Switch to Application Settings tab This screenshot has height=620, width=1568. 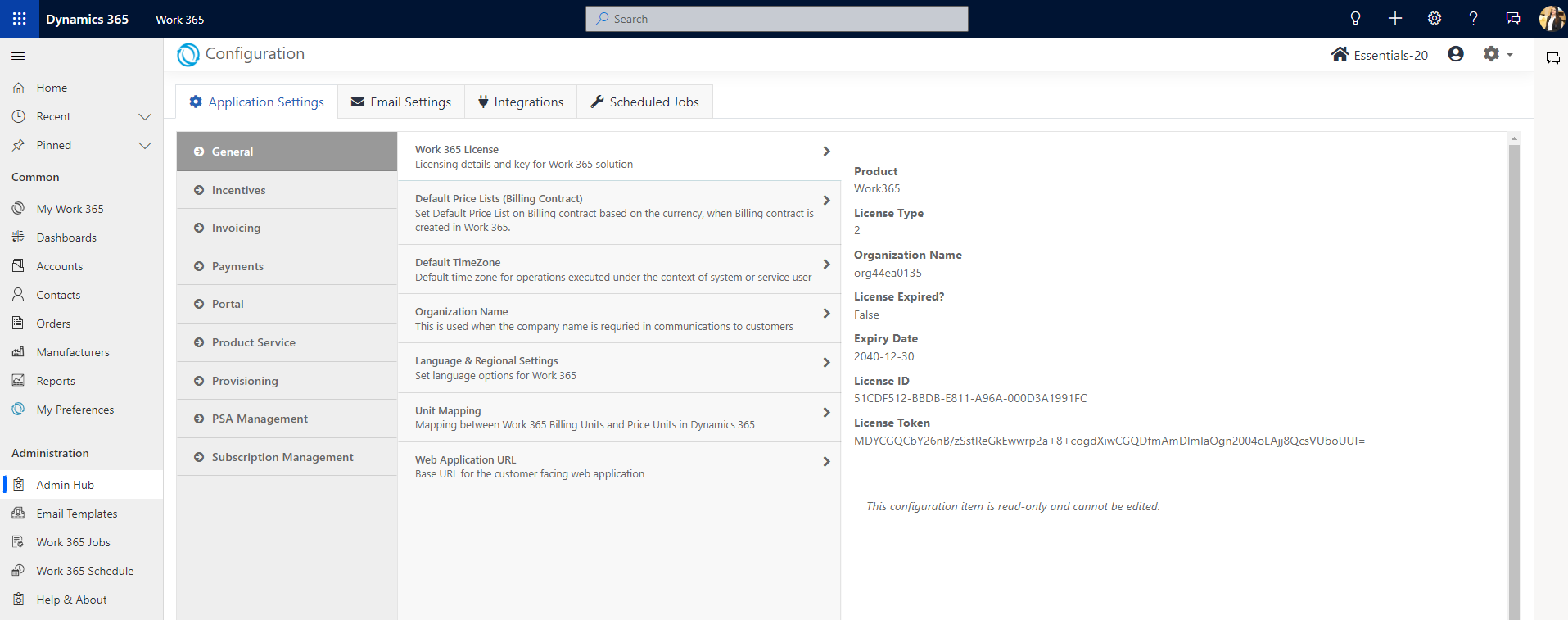click(x=256, y=102)
